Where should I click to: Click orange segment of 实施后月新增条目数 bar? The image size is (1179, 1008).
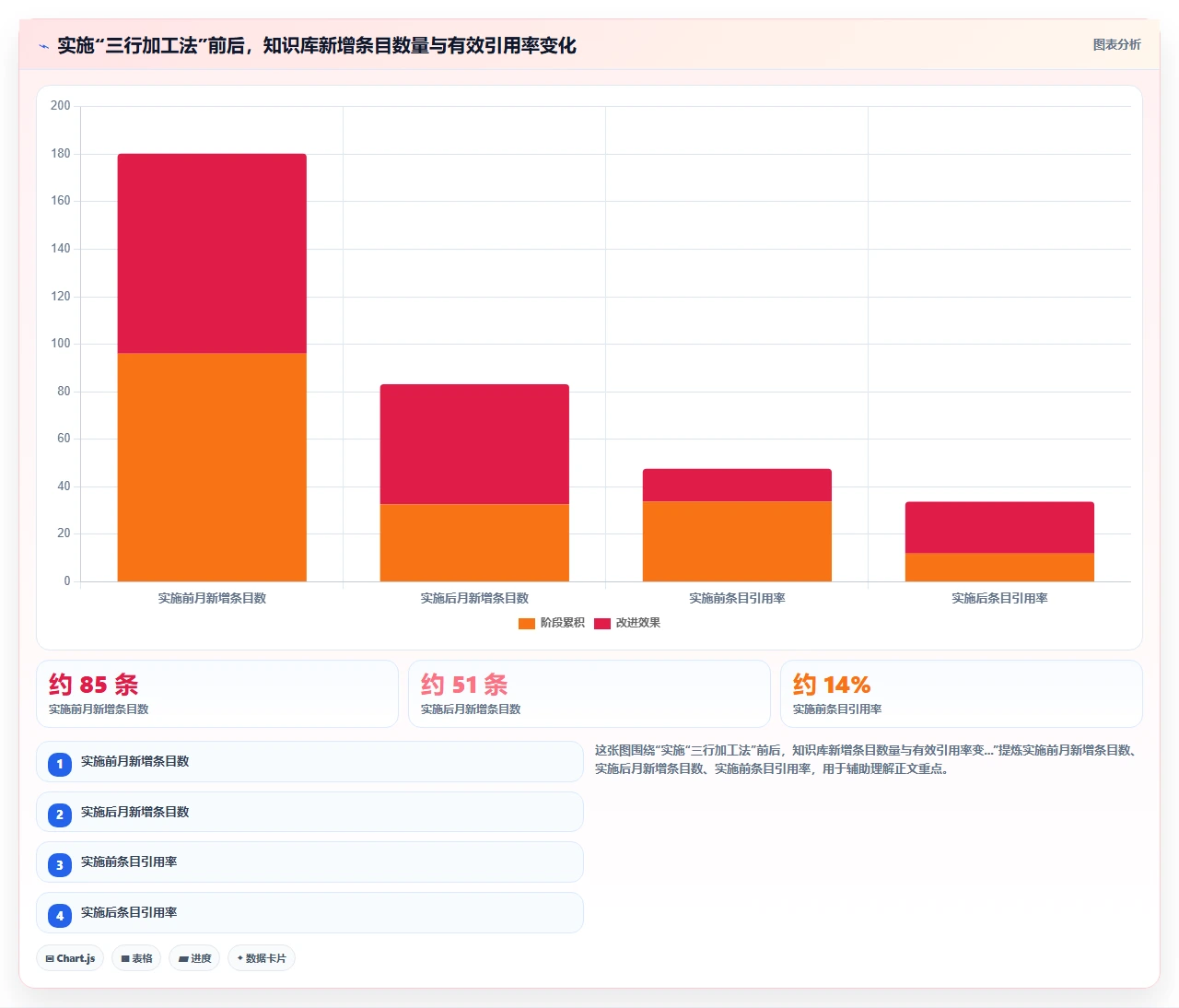[474, 543]
